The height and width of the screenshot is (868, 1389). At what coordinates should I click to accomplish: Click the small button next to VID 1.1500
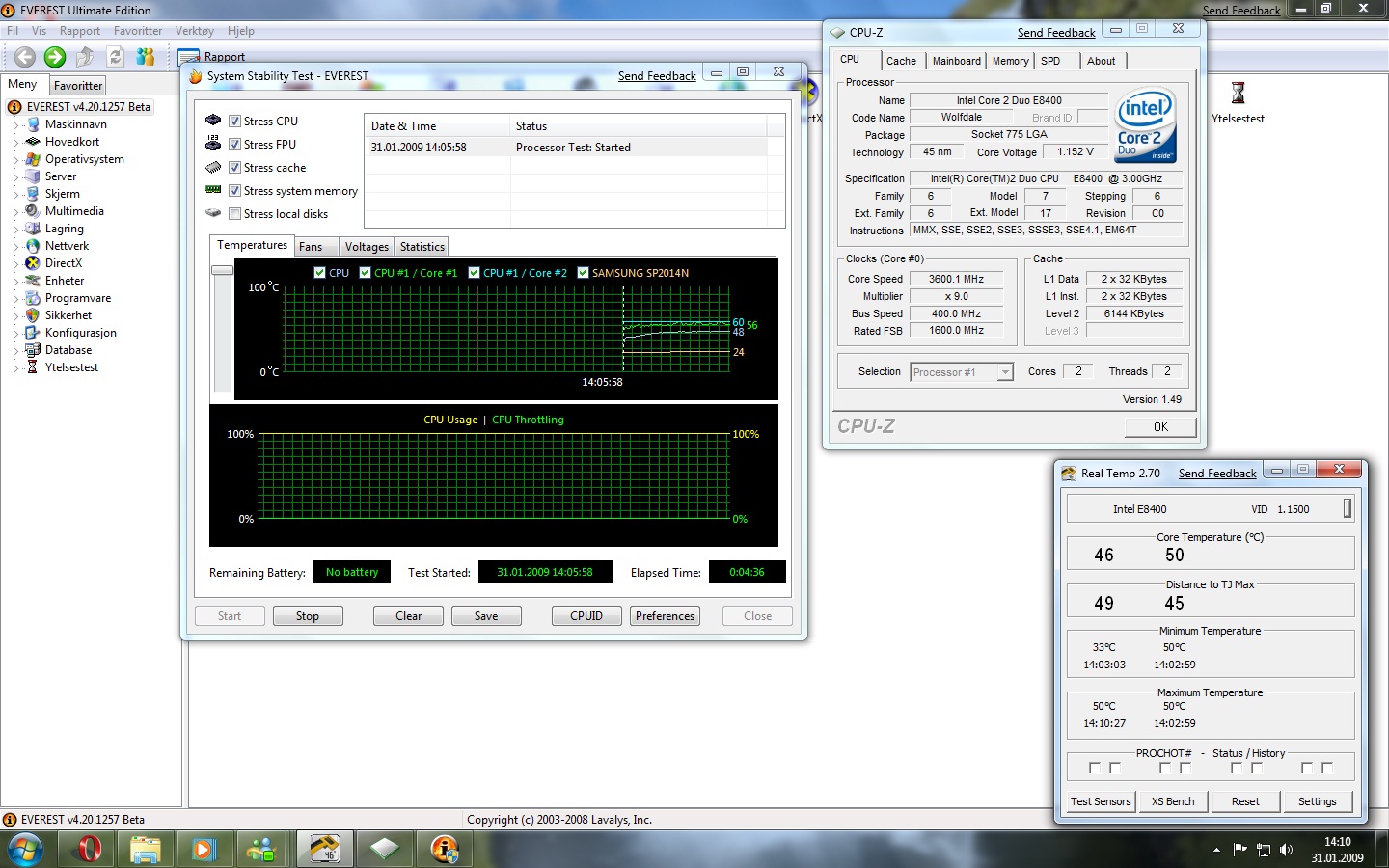[x=1348, y=508]
